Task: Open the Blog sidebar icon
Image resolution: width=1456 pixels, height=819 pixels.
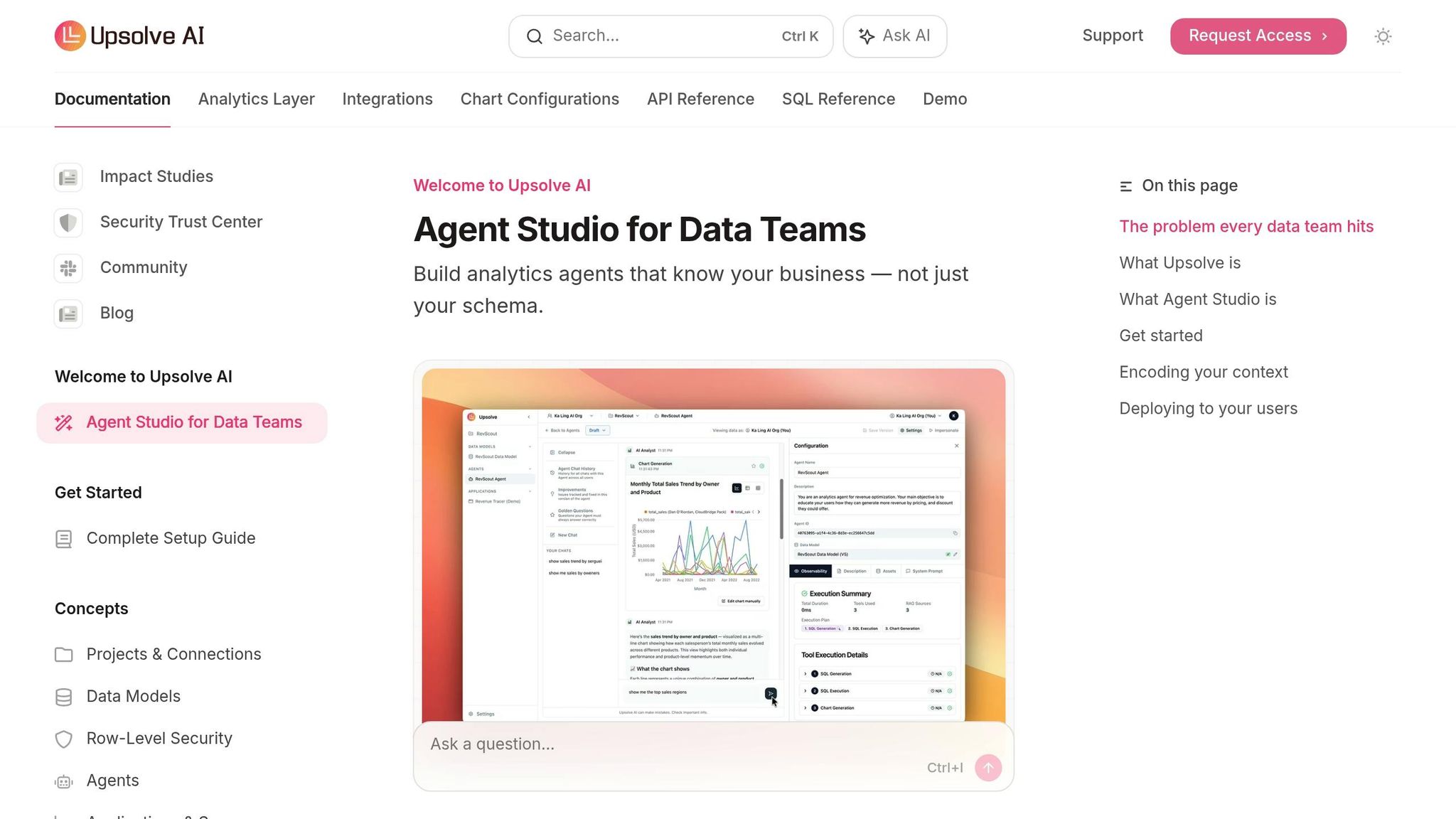Action: [x=68, y=314]
